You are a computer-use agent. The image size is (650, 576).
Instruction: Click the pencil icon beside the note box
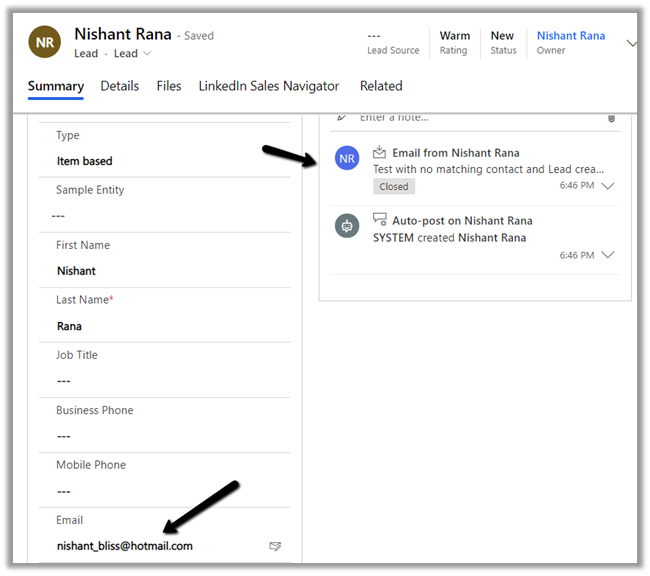[x=342, y=117]
